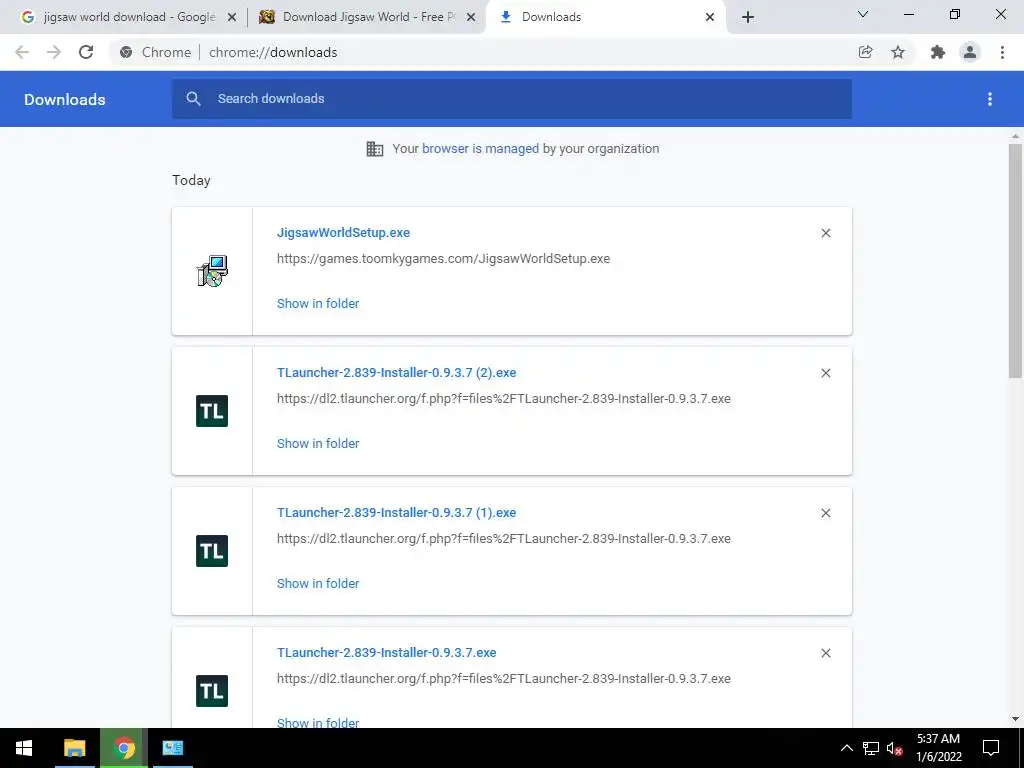The width and height of the screenshot is (1024, 768).
Task: Open Chrome's three-dot main menu
Action: (x=1002, y=52)
